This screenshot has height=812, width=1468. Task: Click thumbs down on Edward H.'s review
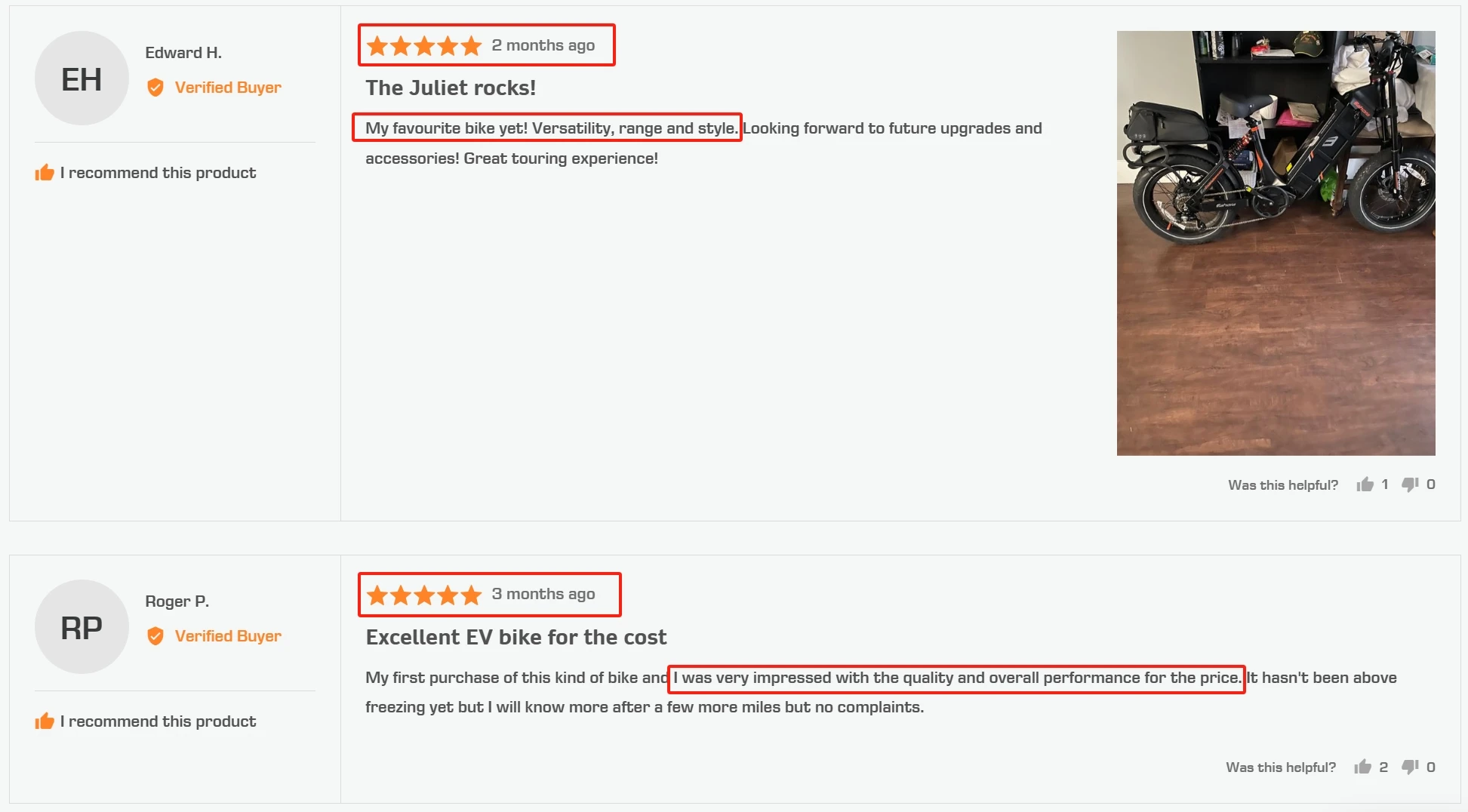[1410, 484]
